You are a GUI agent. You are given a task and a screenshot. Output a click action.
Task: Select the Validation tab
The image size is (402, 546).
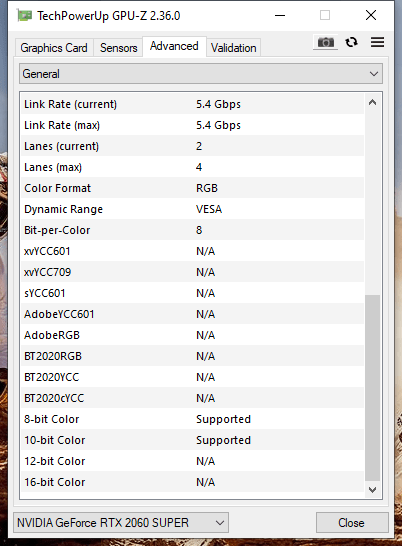coord(233,48)
